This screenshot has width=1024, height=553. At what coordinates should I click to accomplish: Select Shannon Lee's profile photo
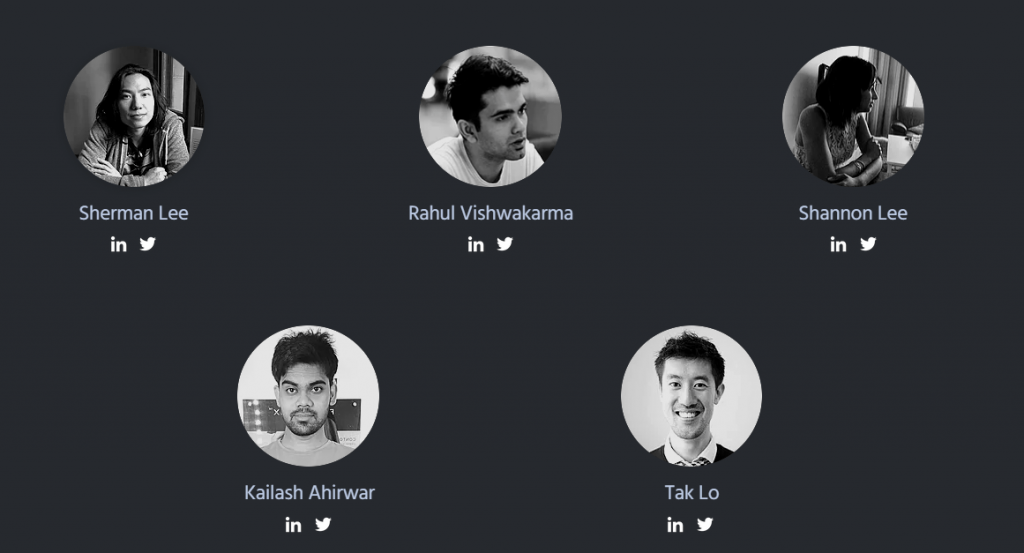click(853, 116)
